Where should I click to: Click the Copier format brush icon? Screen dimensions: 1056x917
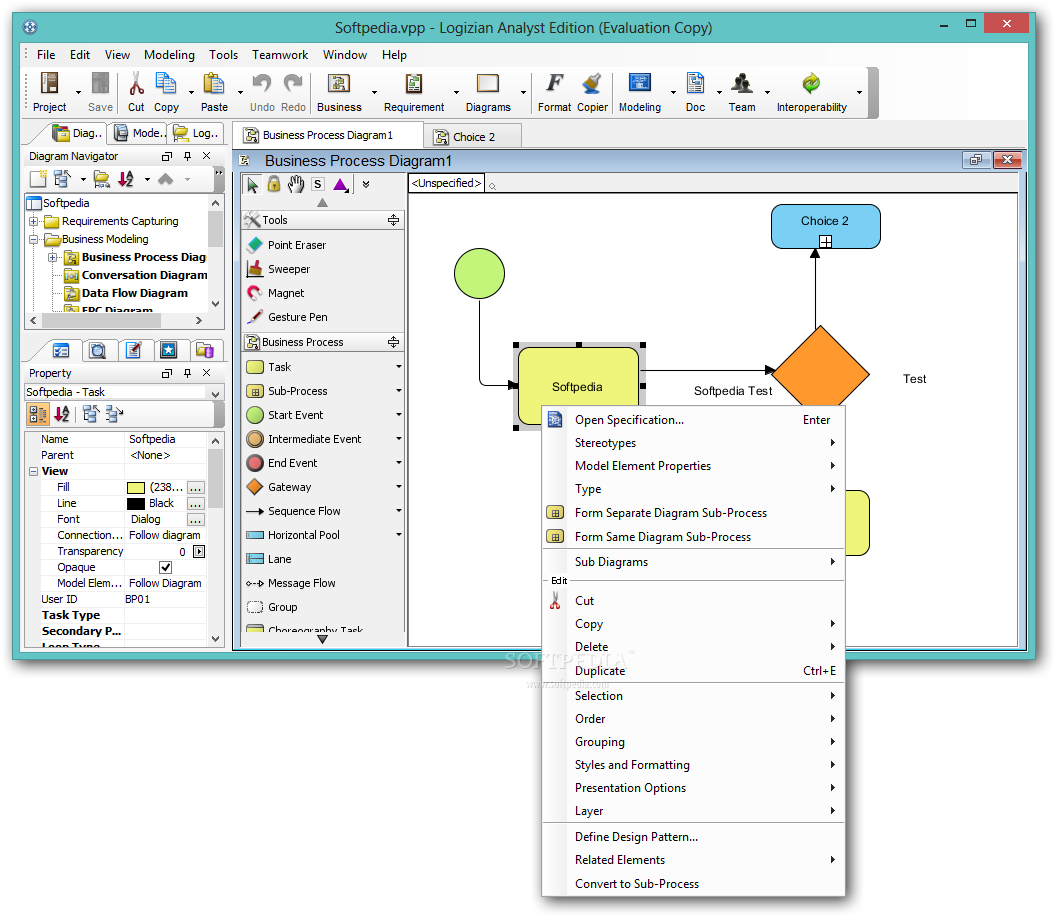592,83
